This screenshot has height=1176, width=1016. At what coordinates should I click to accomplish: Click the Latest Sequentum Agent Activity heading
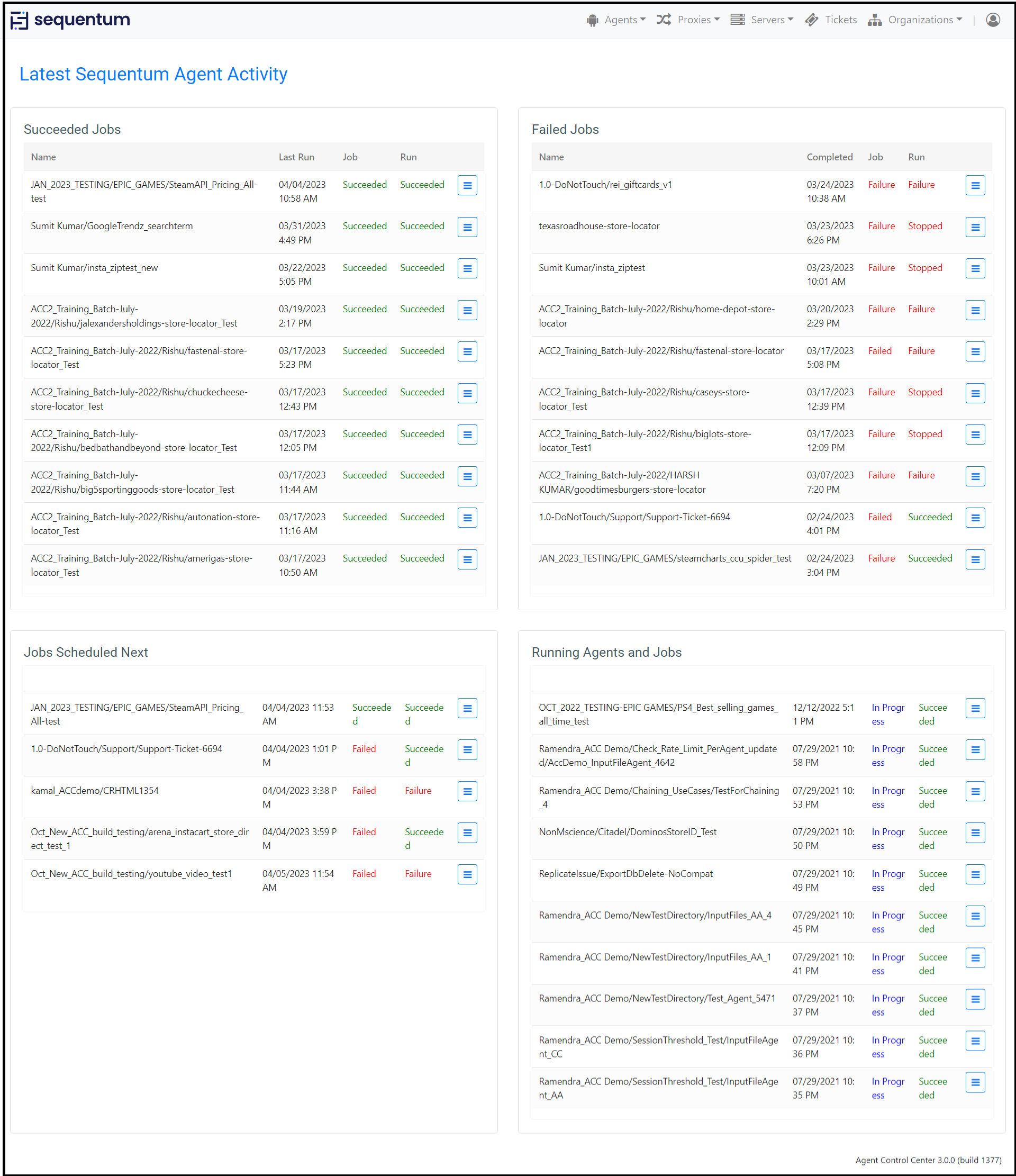point(153,74)
